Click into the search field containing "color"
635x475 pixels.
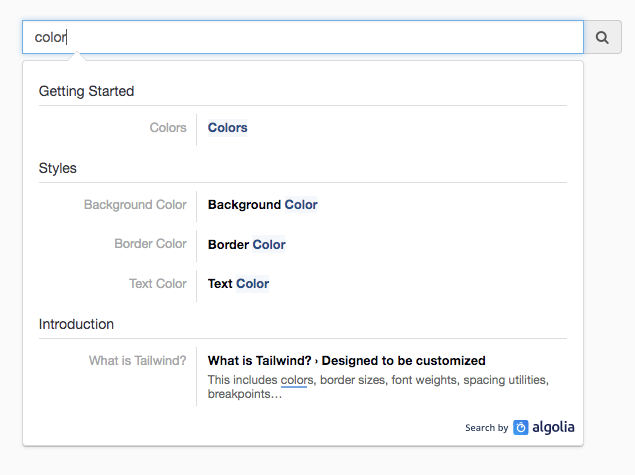(300, 37)
